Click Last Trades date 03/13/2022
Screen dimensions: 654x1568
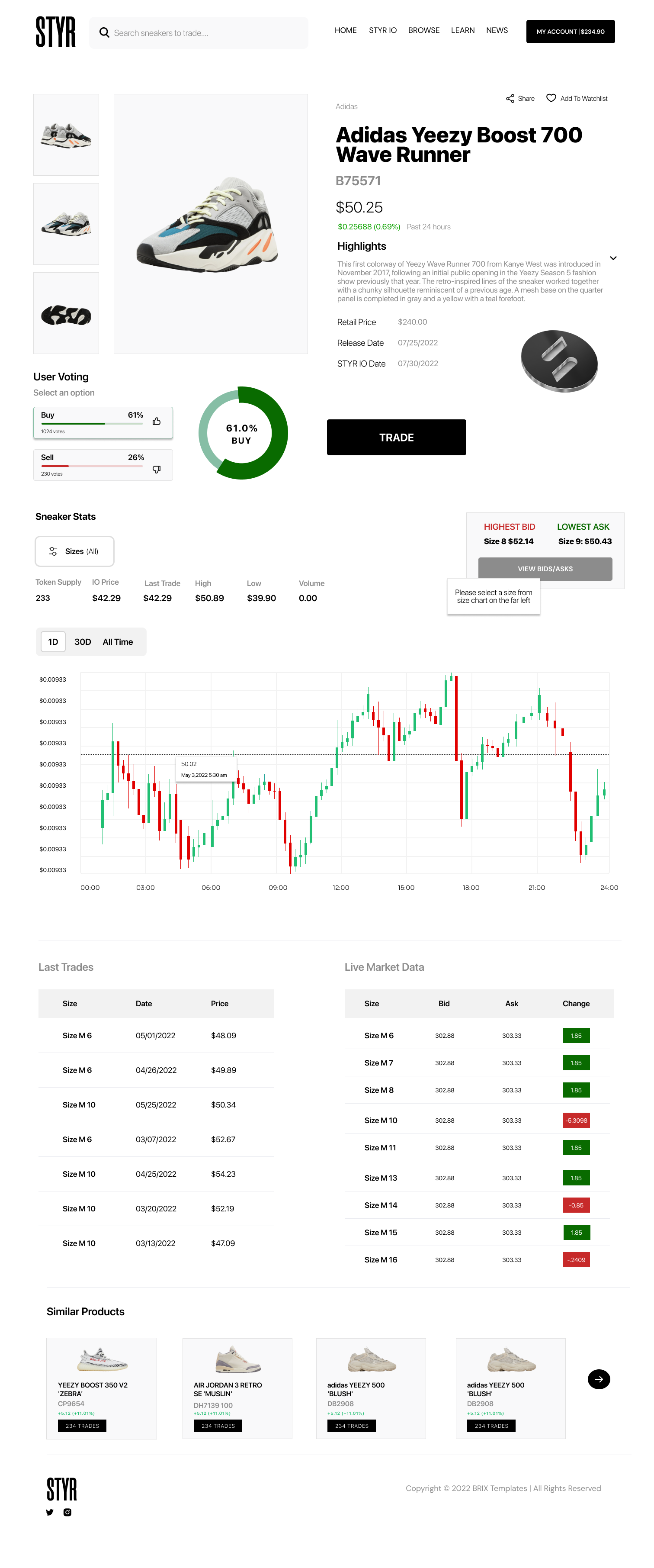155,1243
